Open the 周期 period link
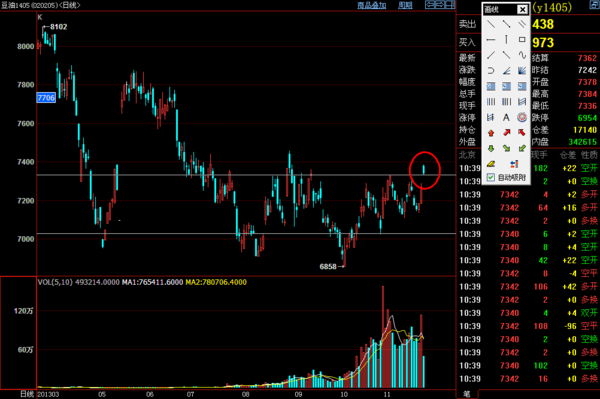 click(x=405, y=5)
